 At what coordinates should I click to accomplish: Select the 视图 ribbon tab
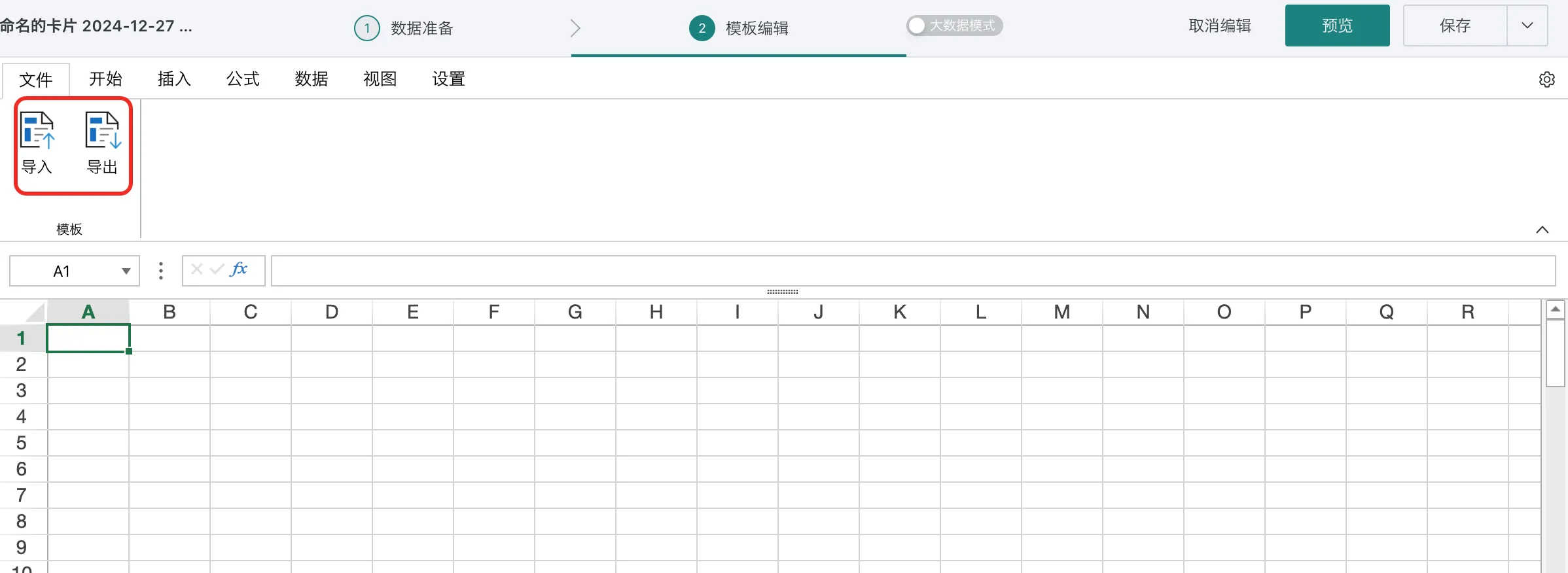(x=380, y=79)
